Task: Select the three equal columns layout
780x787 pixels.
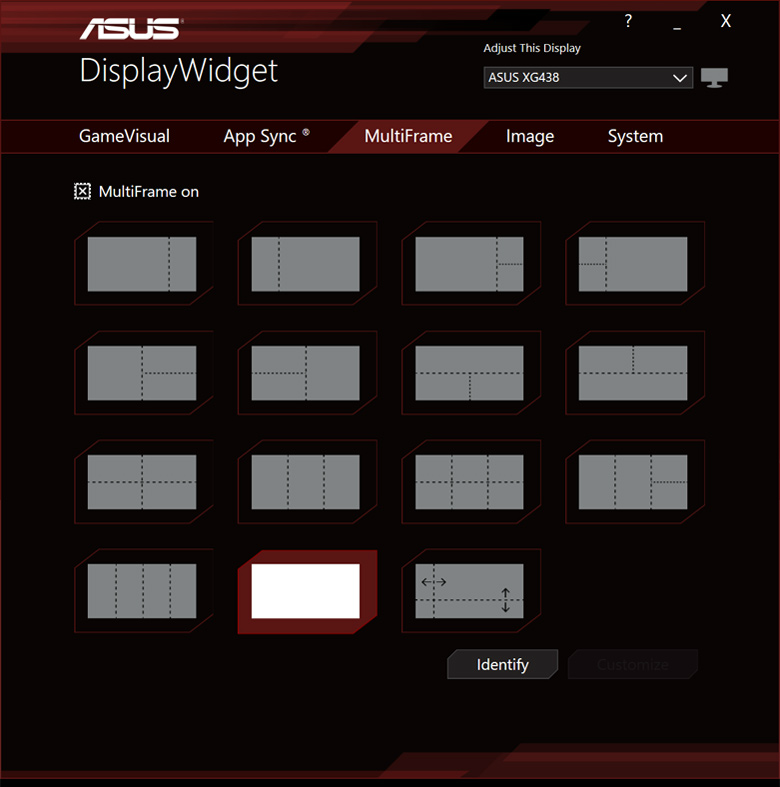Action: pyautogui.click(x=307, y=482)
